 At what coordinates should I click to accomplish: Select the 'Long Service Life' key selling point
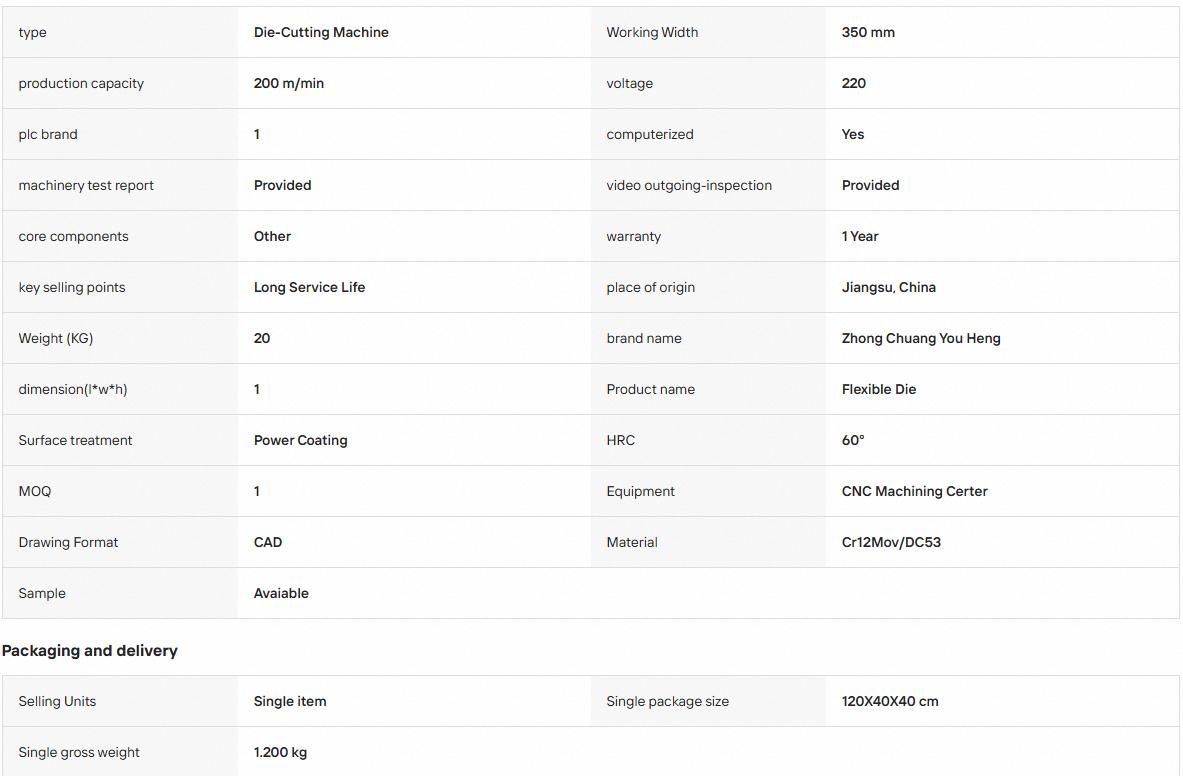coord(309,287)
